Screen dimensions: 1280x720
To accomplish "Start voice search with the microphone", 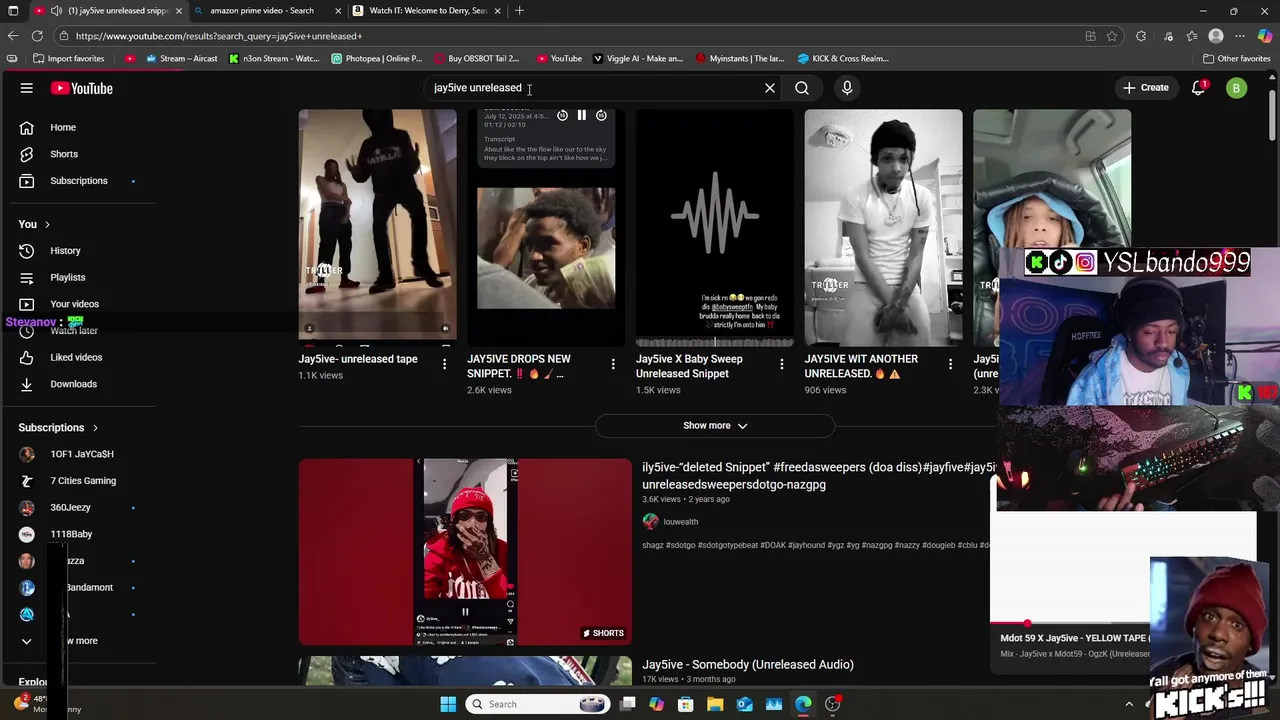I will coord(847,88).
